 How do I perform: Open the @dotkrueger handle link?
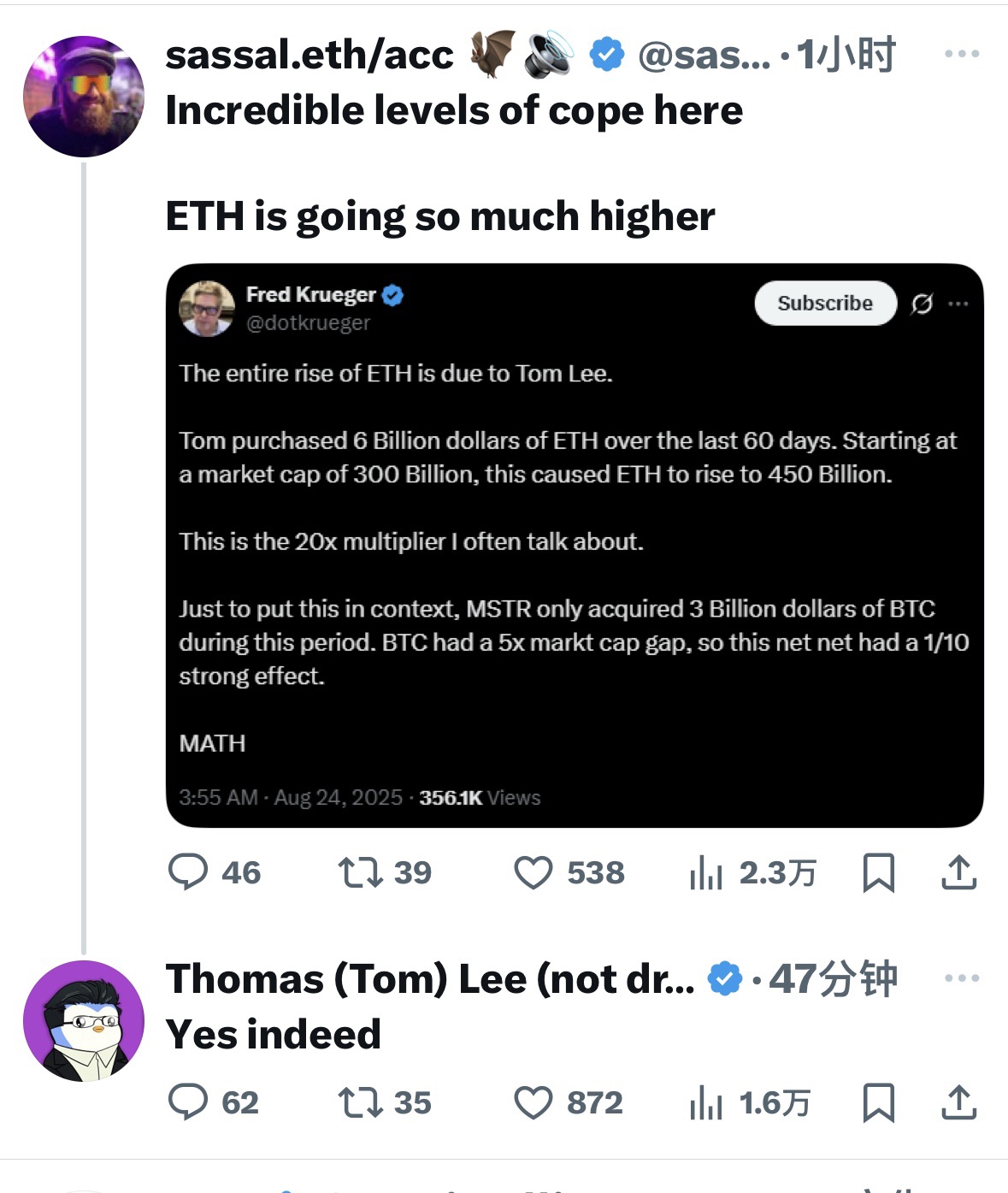tap(309, 323)
